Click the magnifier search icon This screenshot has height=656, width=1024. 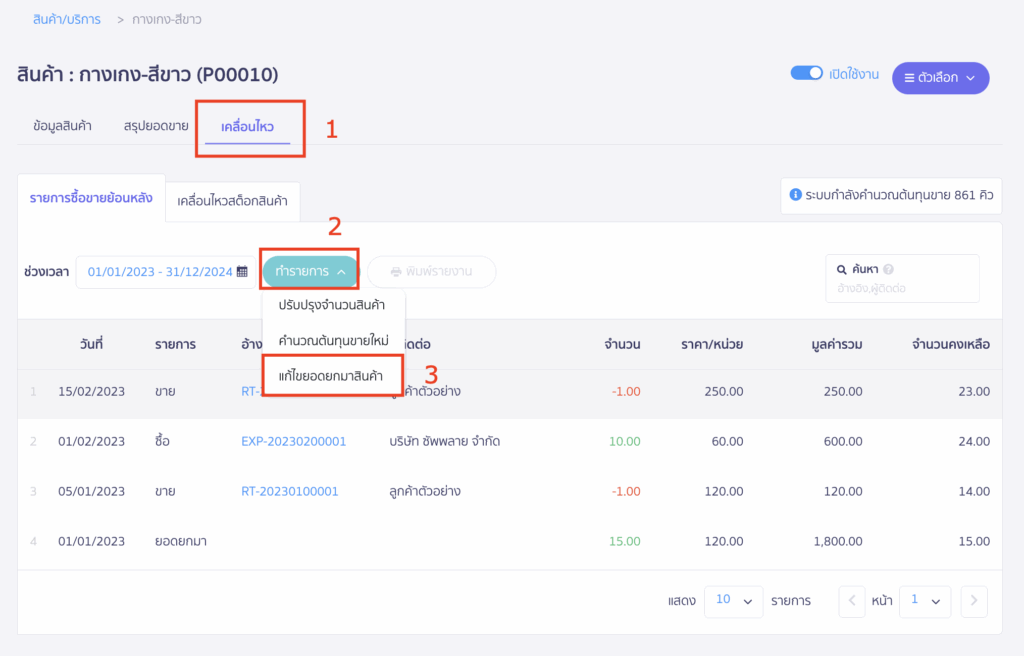(842, 269)
